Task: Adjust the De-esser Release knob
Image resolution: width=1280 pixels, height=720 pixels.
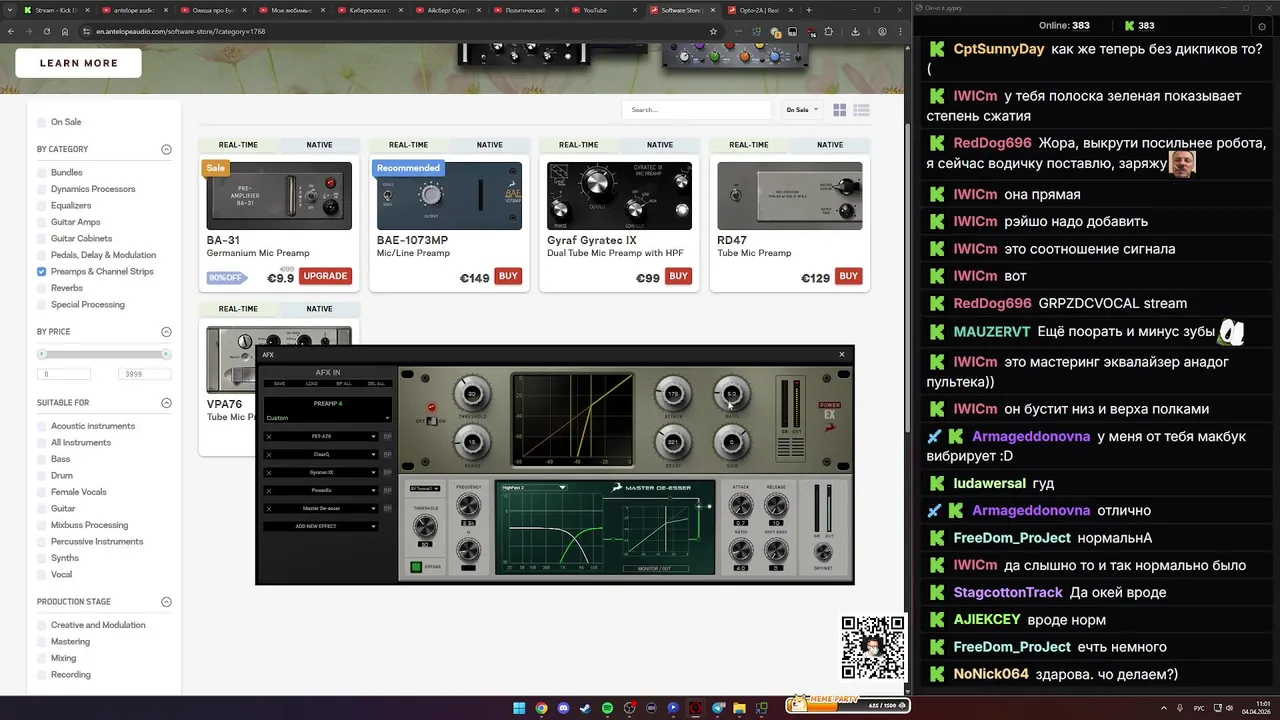Action: 776,504
